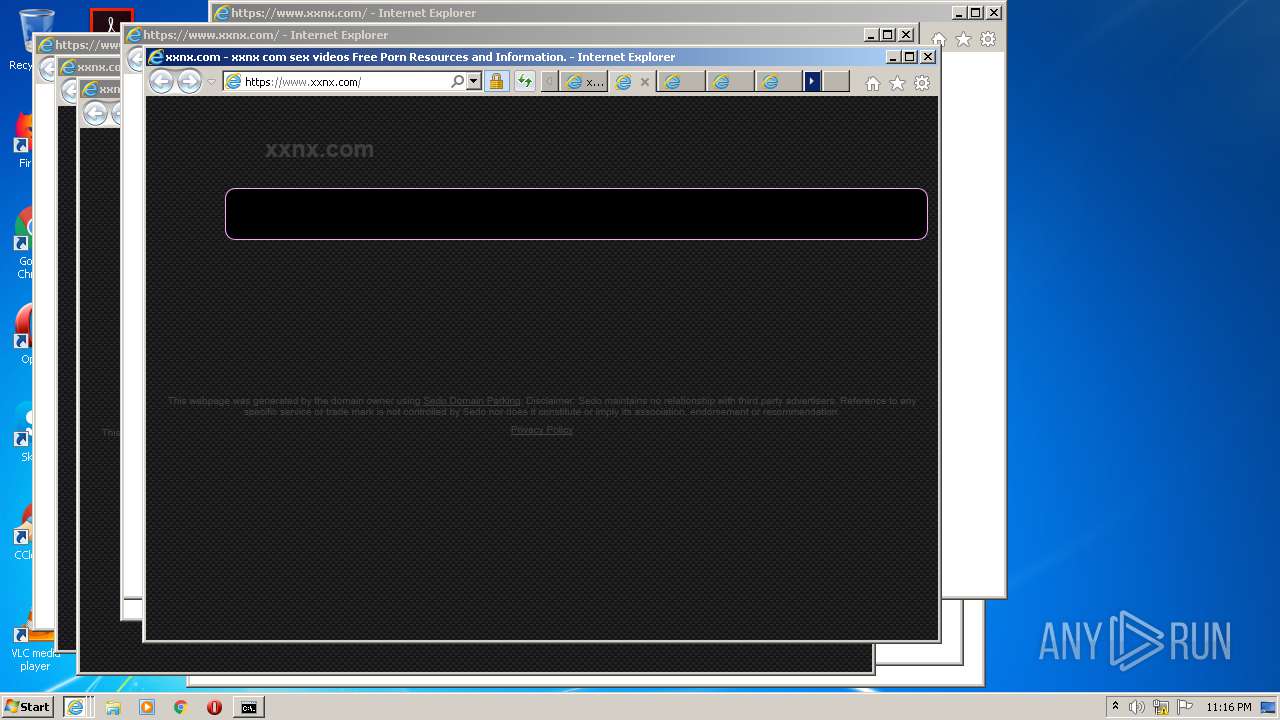Screen dimensions: 1280x720
Task: Open a new tab with blank tab button
Action: point(836,82)
